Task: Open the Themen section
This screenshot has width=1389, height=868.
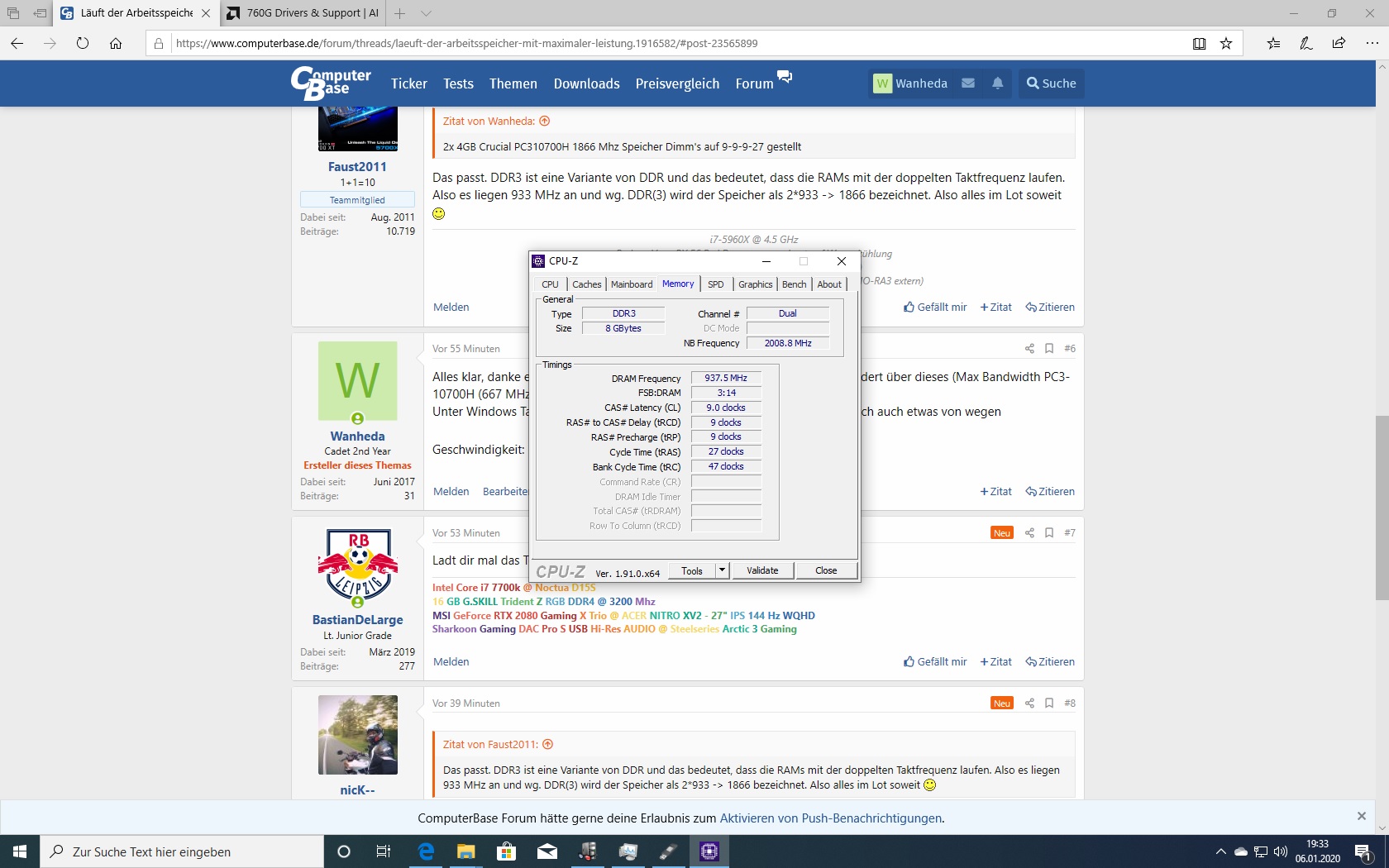Action: click(513, 83)
